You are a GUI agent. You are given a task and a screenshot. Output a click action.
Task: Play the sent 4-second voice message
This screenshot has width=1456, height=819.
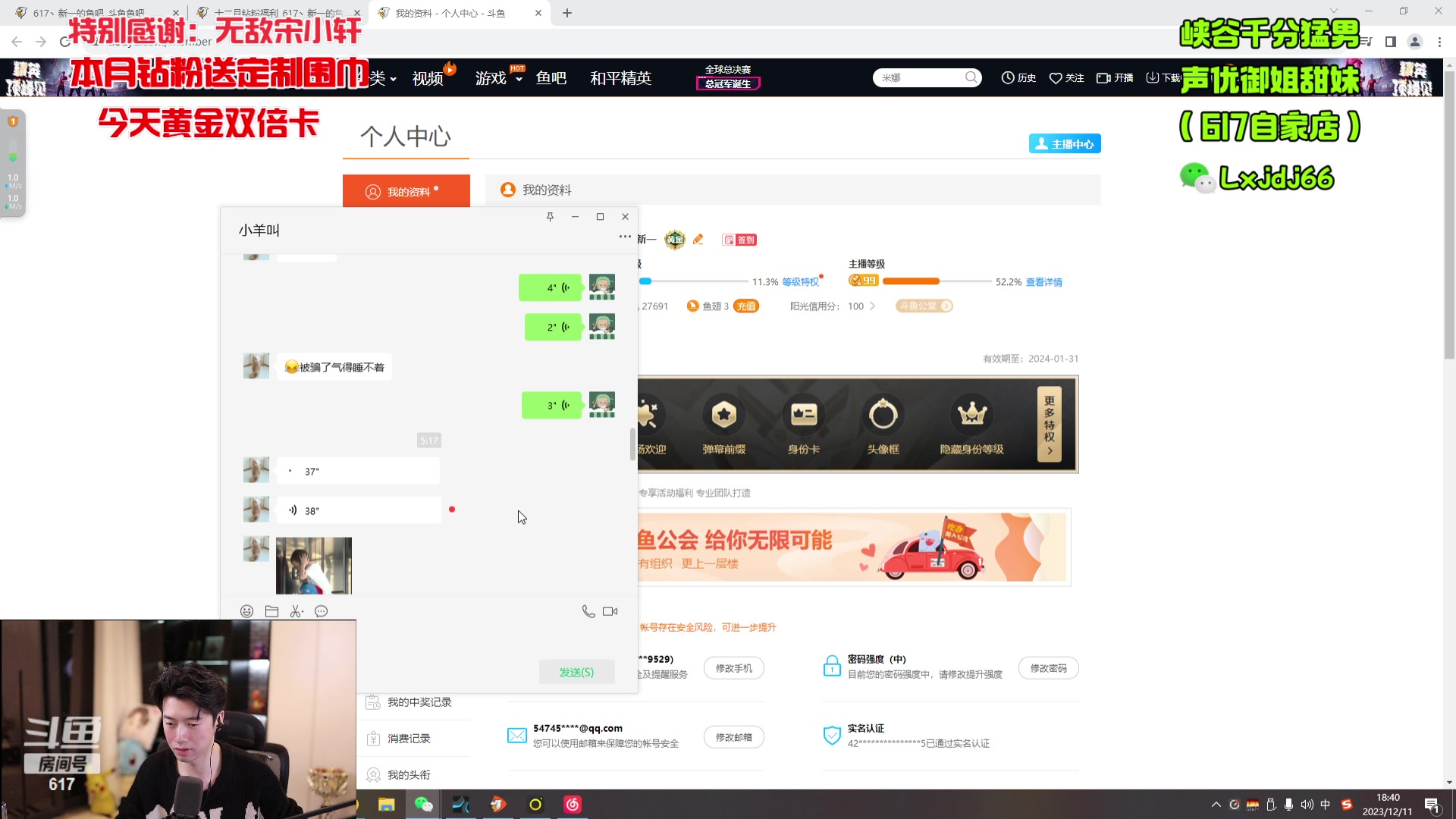click(550, 287)
